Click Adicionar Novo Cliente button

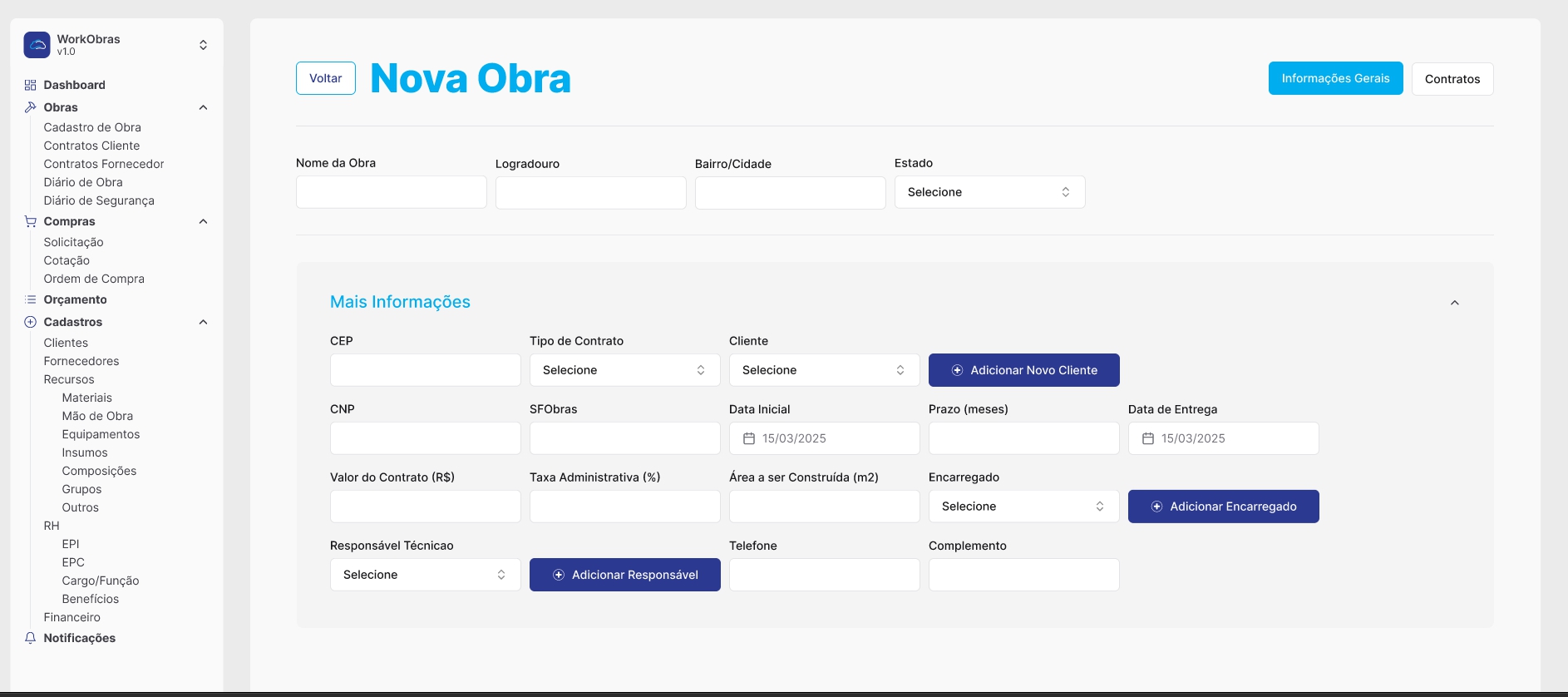click(1023, 370)
